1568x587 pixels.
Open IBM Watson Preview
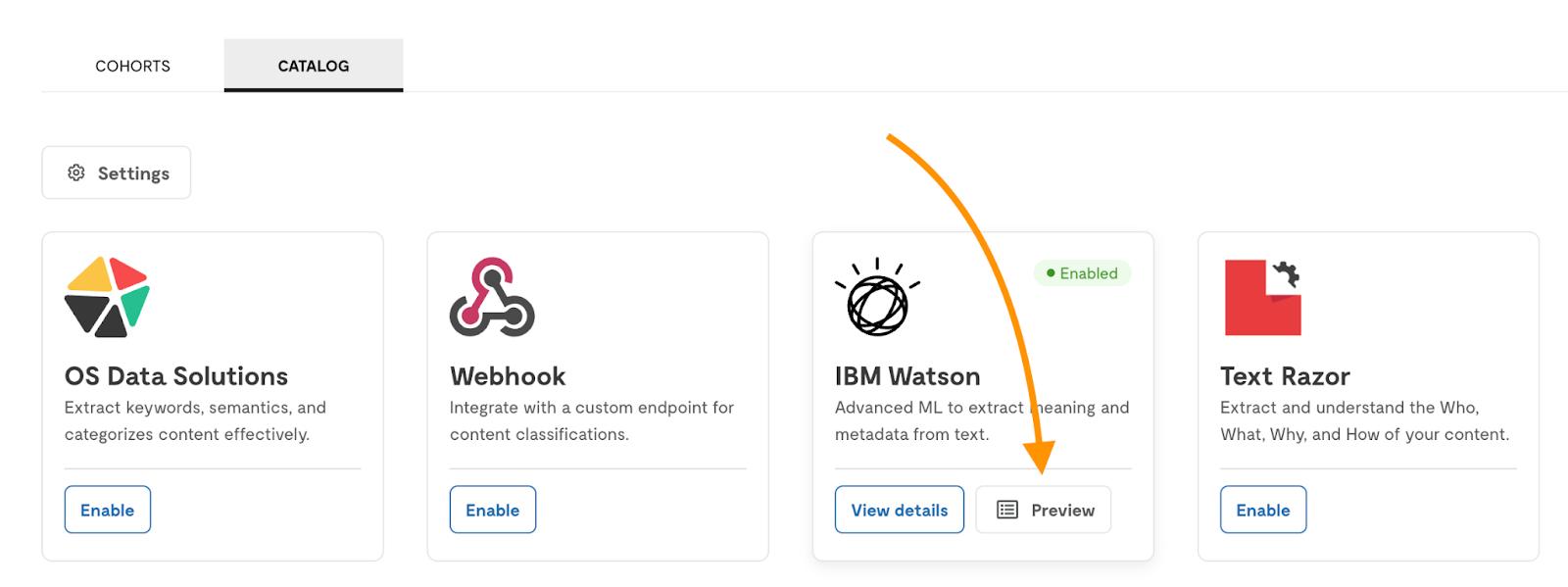1044,510
